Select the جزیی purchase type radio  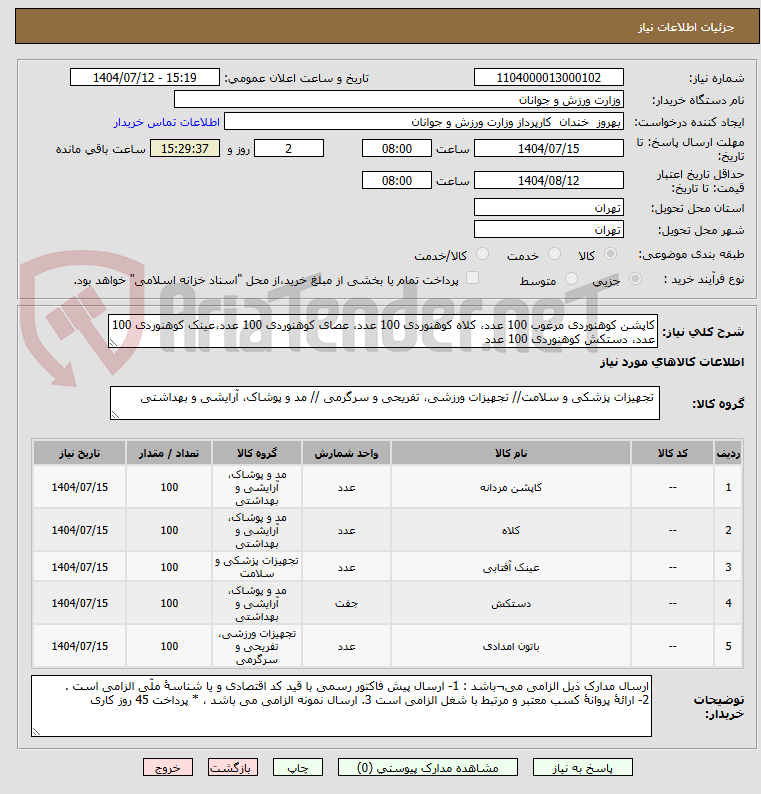tap(635, 279)
